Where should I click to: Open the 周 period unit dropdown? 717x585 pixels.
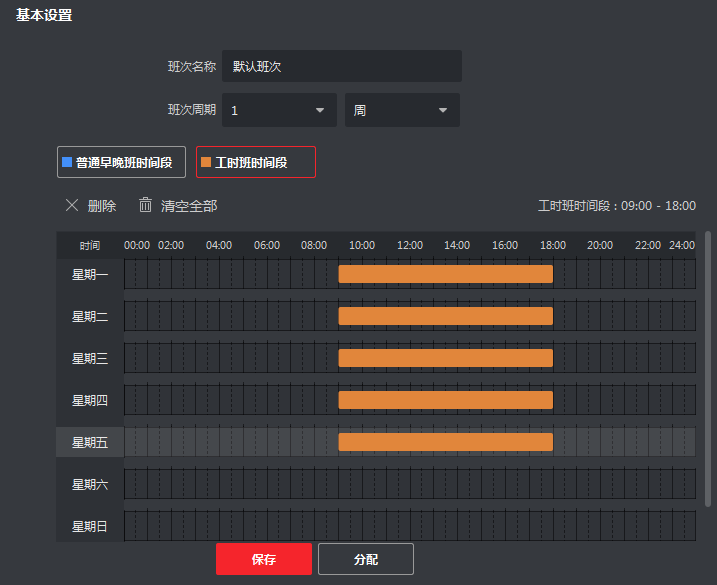click(x=402, y=110)
